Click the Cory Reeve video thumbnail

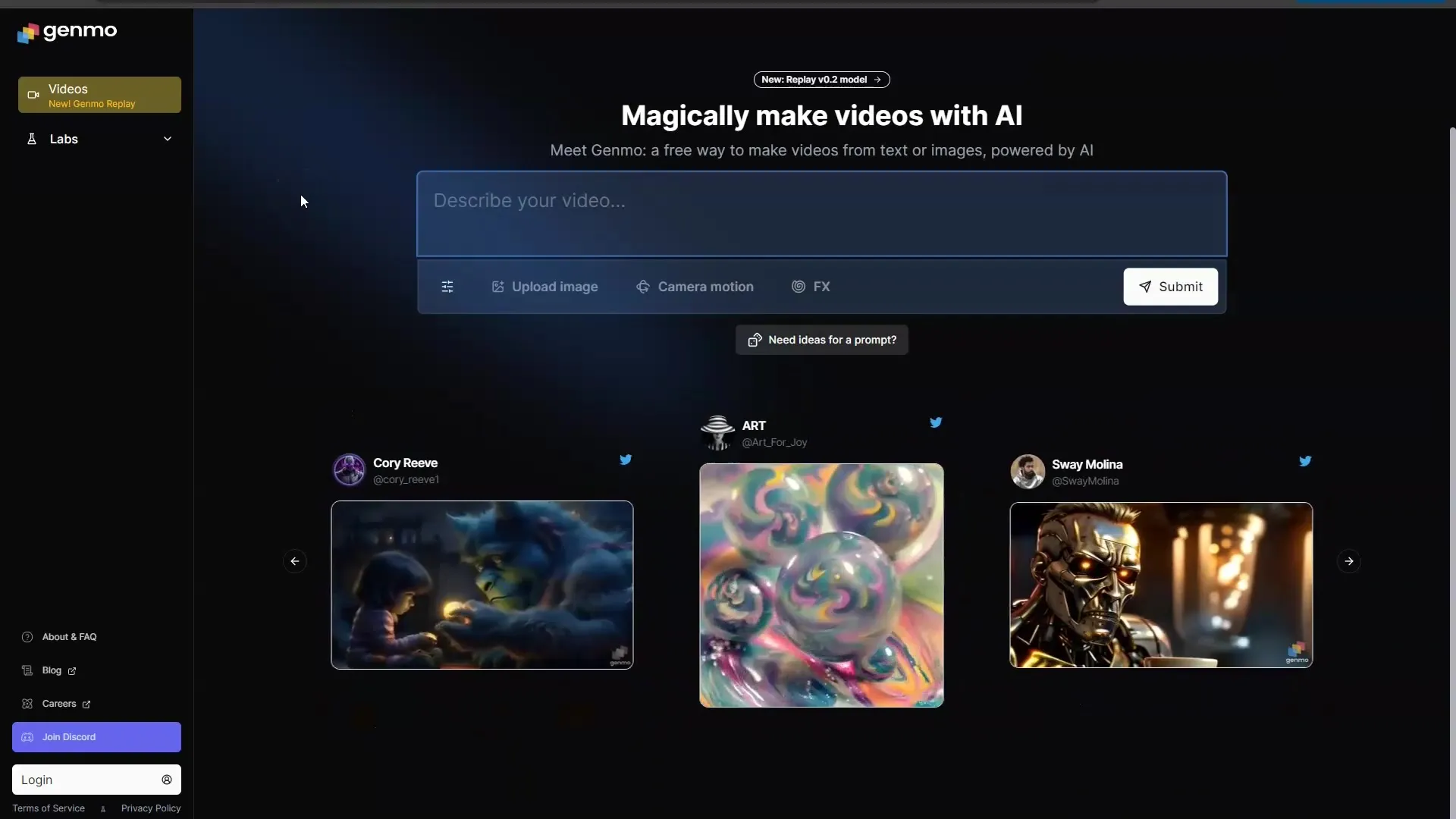tap(482, 585)
